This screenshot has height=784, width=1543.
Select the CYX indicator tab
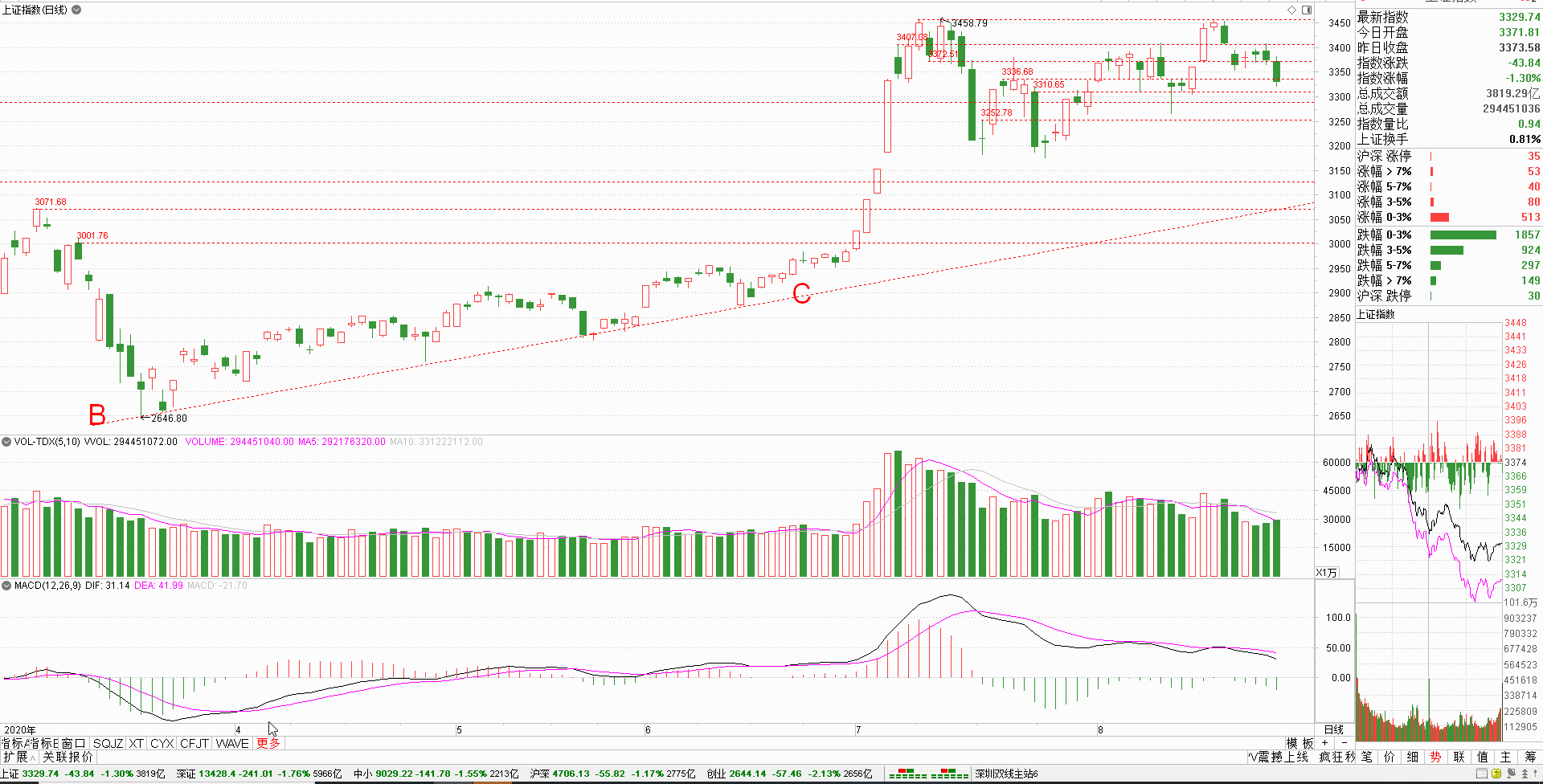[x=162, y=744]
